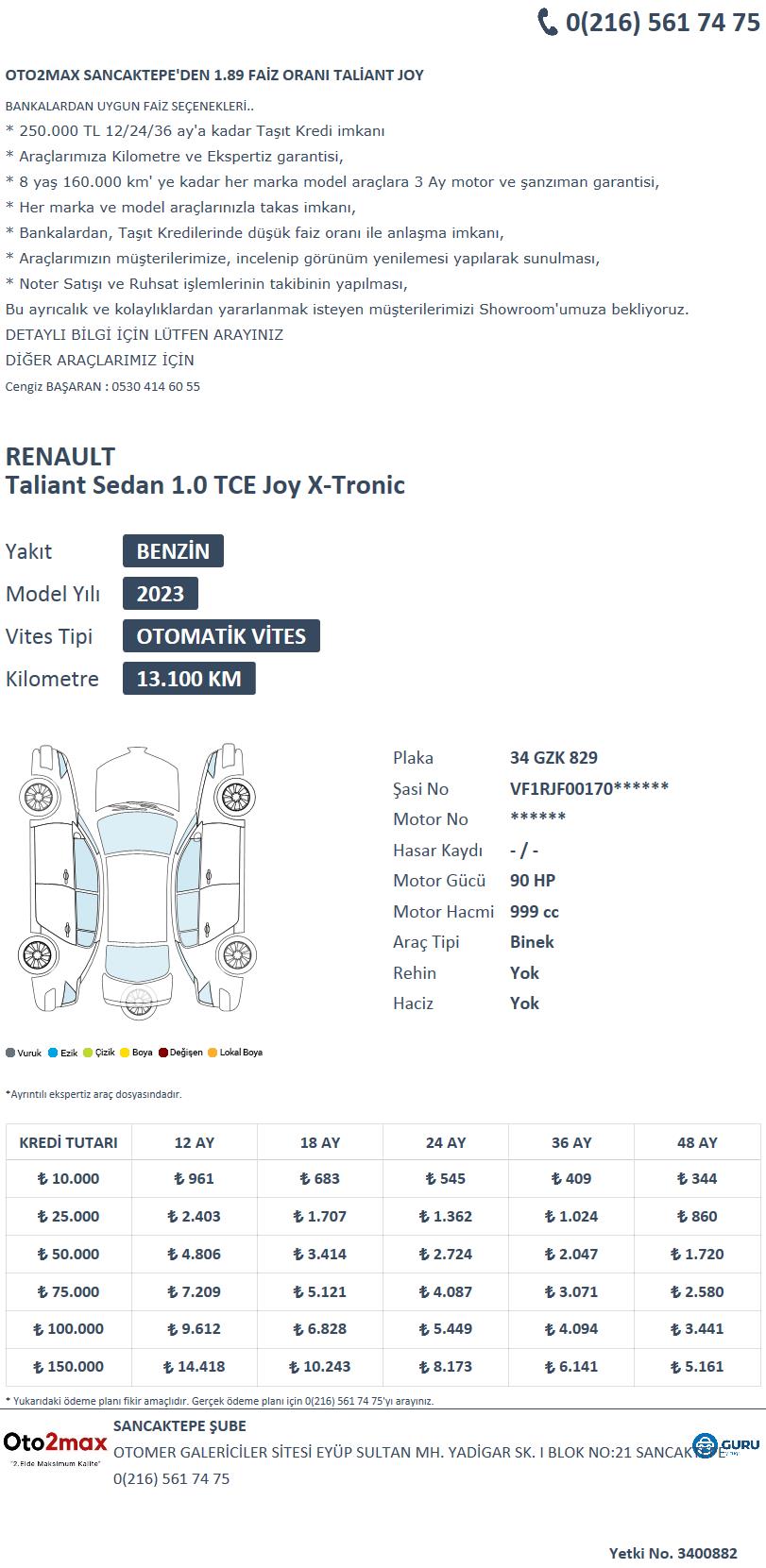Click the BENZİN fuel type badge
This screenshot has width=766, height=1568.
click(x=173, y=551)
